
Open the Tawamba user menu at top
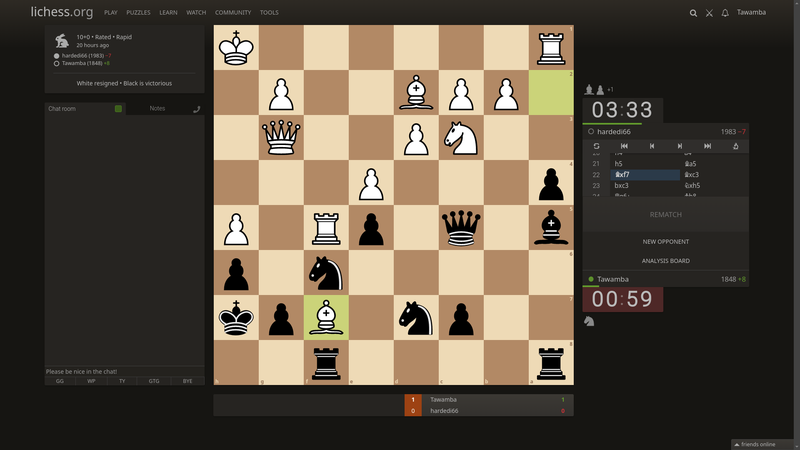point(751,12)
